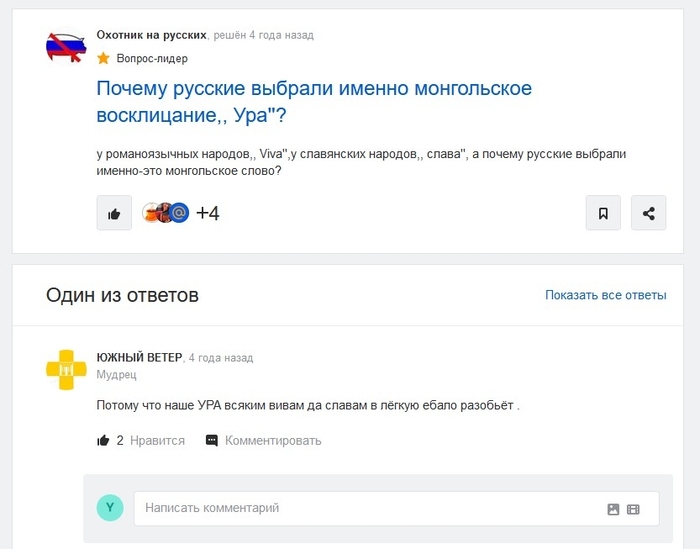Click the Нравится label on the answer
Image resolution: width=700 pixels, height=549 pixels.
click(157, 440)
